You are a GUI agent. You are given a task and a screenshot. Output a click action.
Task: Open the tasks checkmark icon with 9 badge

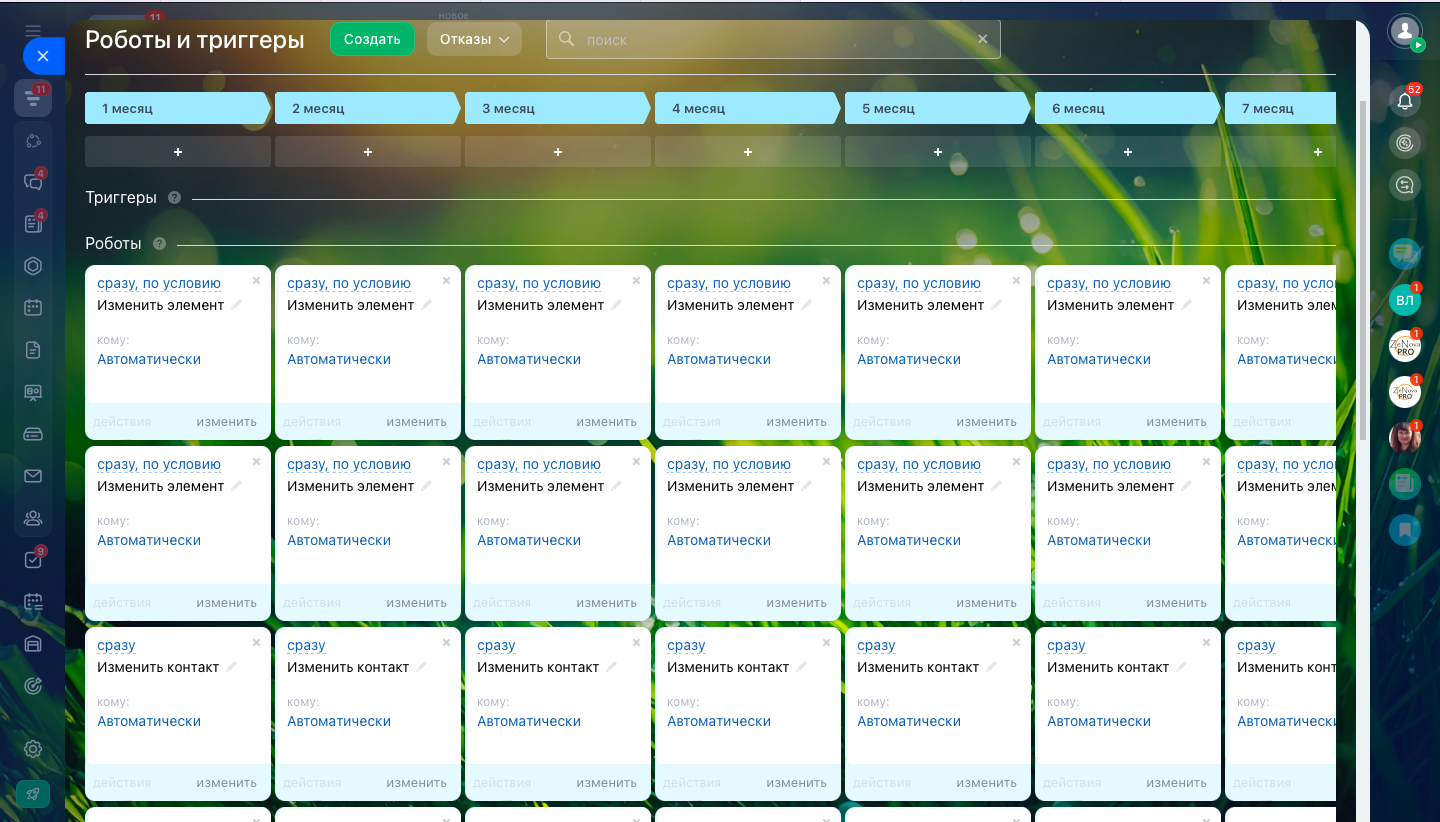point(33,560)
